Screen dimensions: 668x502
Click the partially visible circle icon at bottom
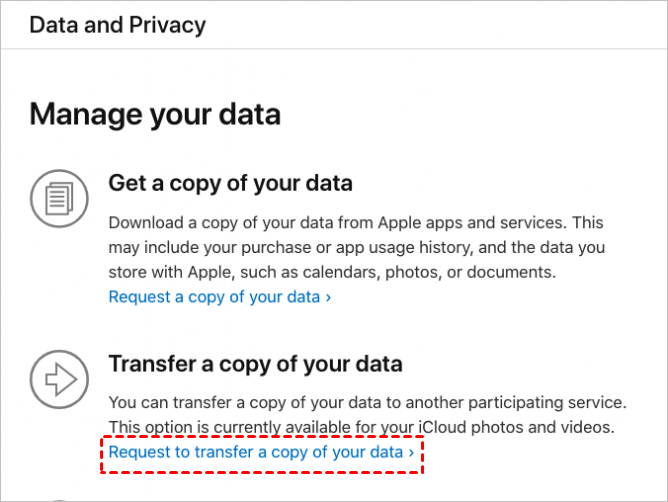[x=59, y=498]
